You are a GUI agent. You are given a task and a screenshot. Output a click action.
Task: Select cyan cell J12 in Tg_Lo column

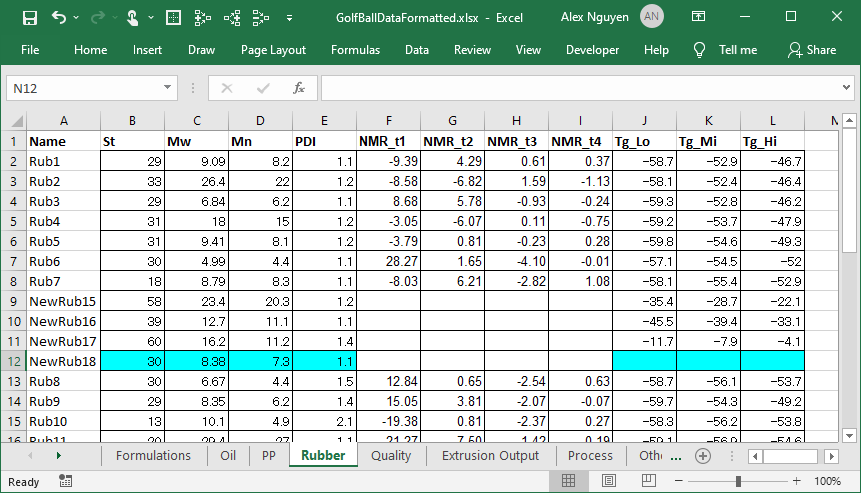644,361
